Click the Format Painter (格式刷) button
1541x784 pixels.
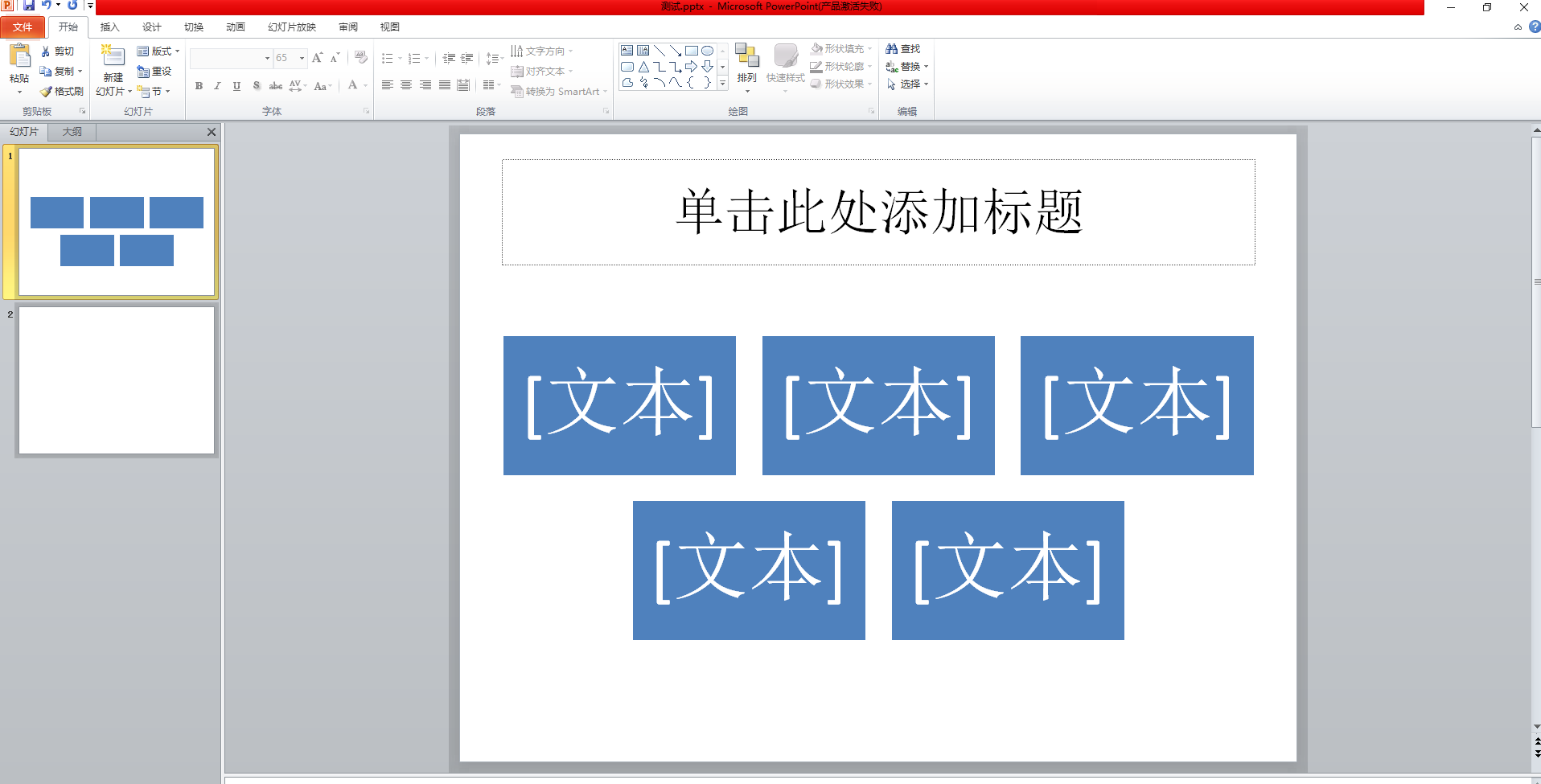(62, 91)
